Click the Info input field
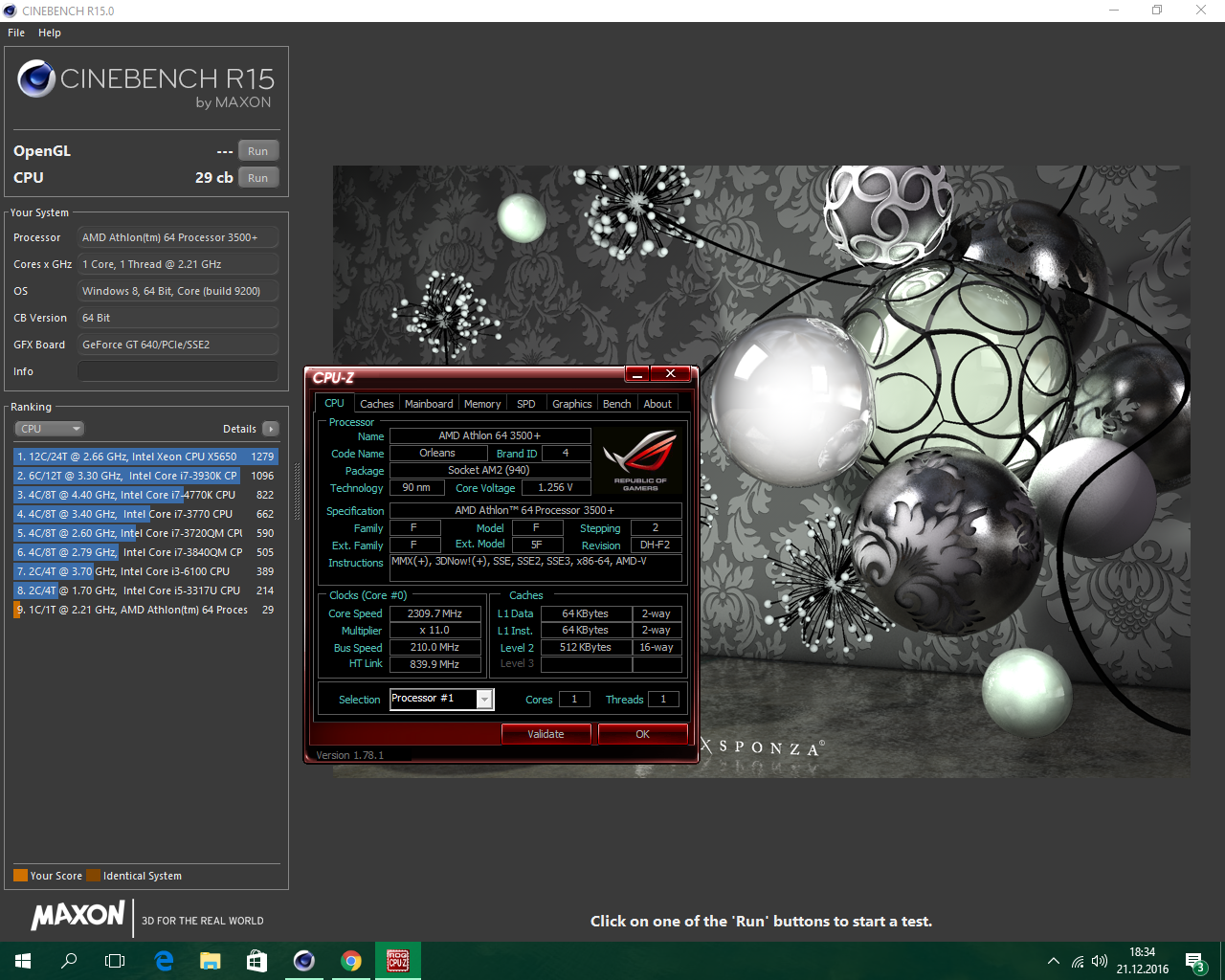Viewport: 1225px width, 980px height. coord(178,371)
